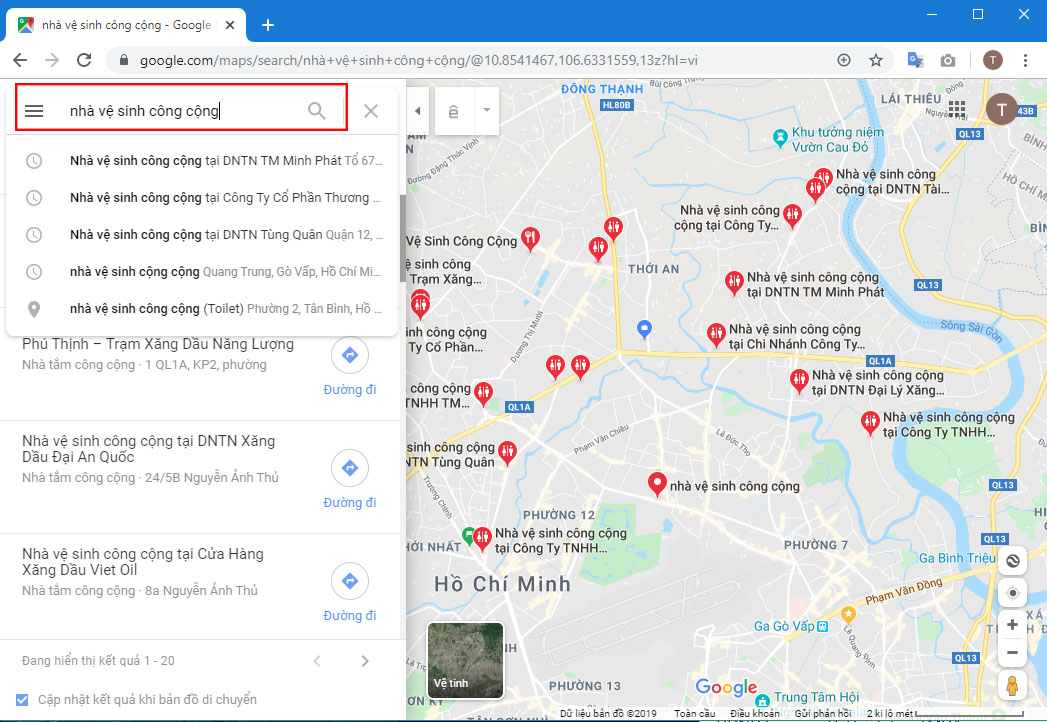Go to previous page of results
The width and height of the screenshot is (1047, 722).
click(x=317, y=661)
